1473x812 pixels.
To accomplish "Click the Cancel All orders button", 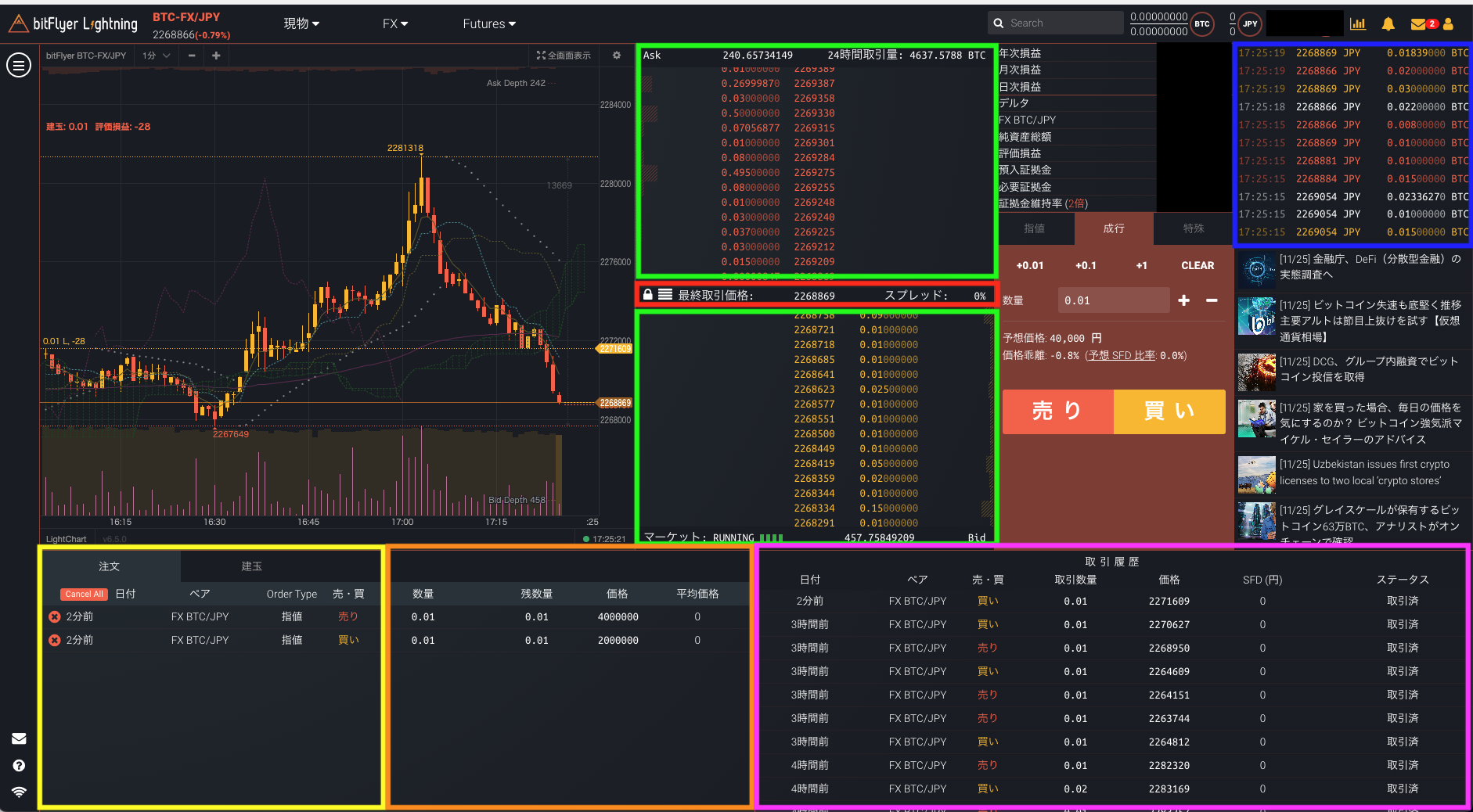I will (x=85, y=595).
